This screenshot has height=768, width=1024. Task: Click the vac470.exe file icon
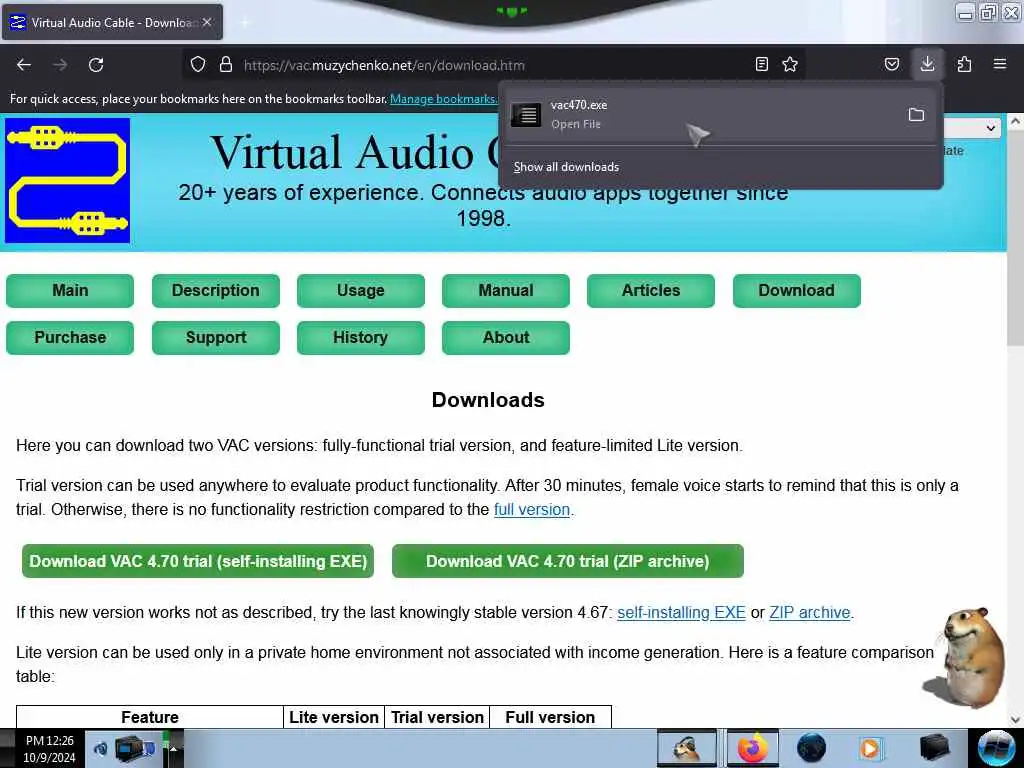526,115
